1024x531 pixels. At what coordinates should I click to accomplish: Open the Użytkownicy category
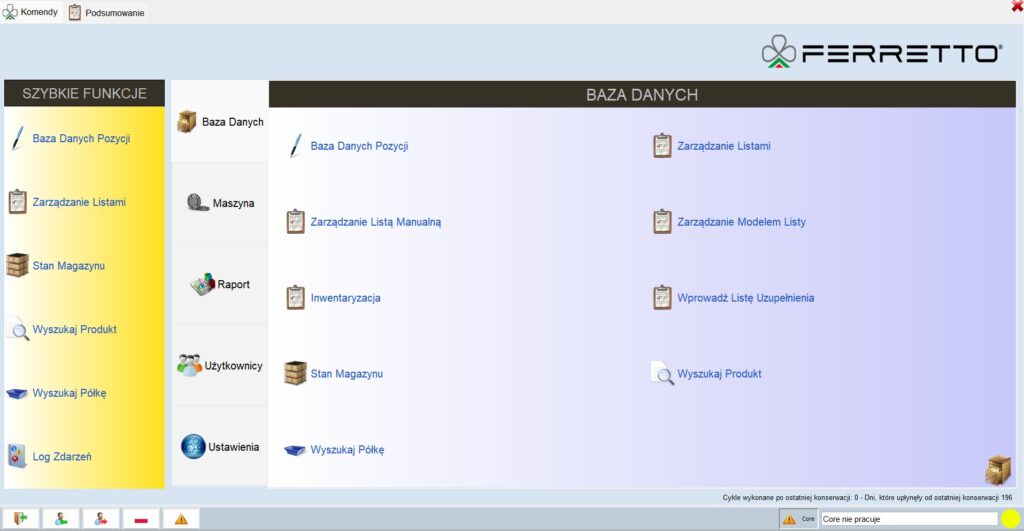pyautogui.click(x=220, y=365)
